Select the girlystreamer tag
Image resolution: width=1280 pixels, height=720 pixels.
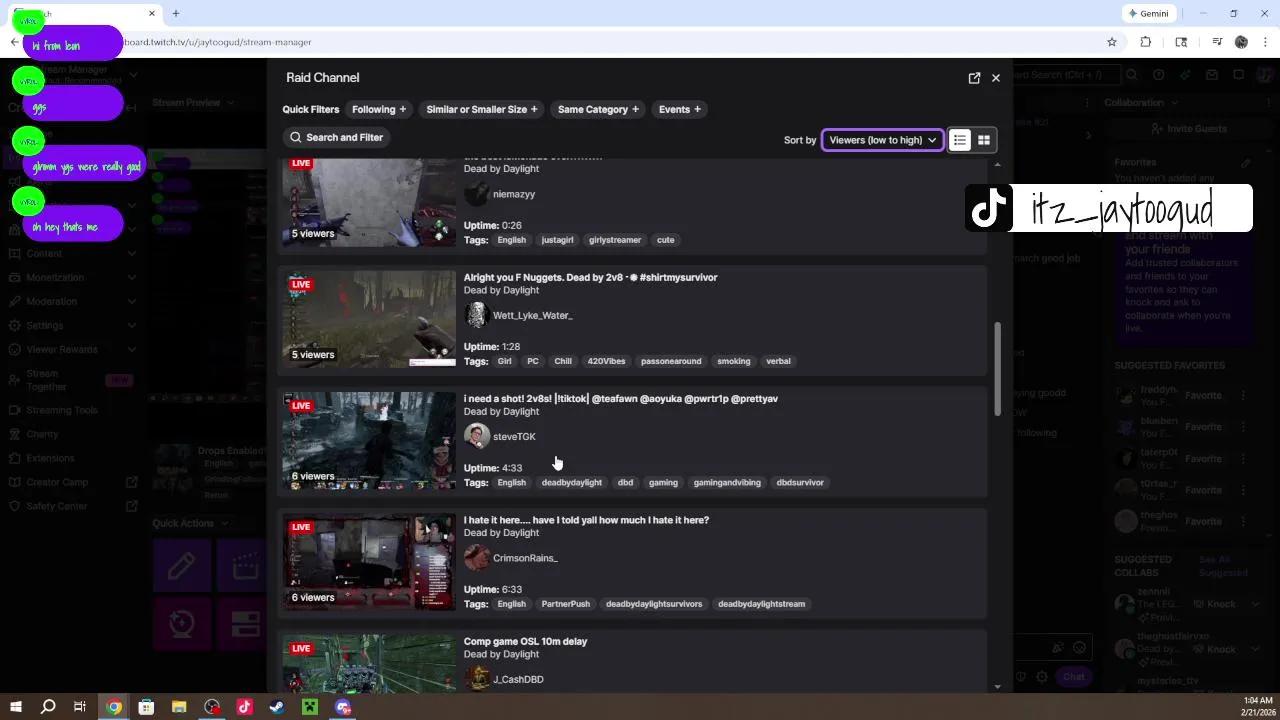point(615,240)
